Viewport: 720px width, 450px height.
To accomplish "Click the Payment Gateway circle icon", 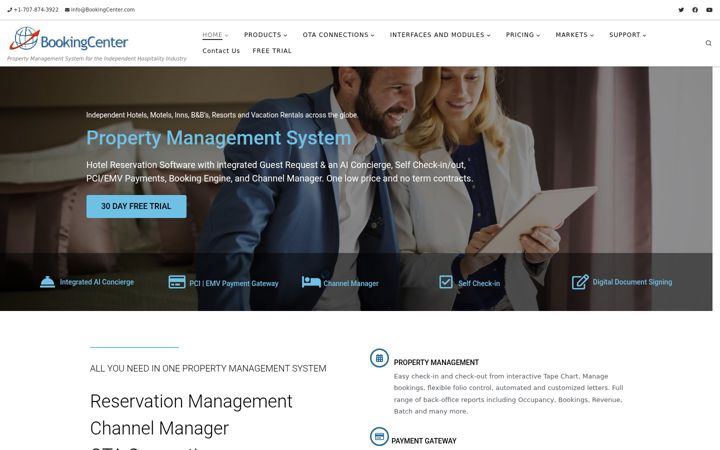I will [x=379, y=437].
